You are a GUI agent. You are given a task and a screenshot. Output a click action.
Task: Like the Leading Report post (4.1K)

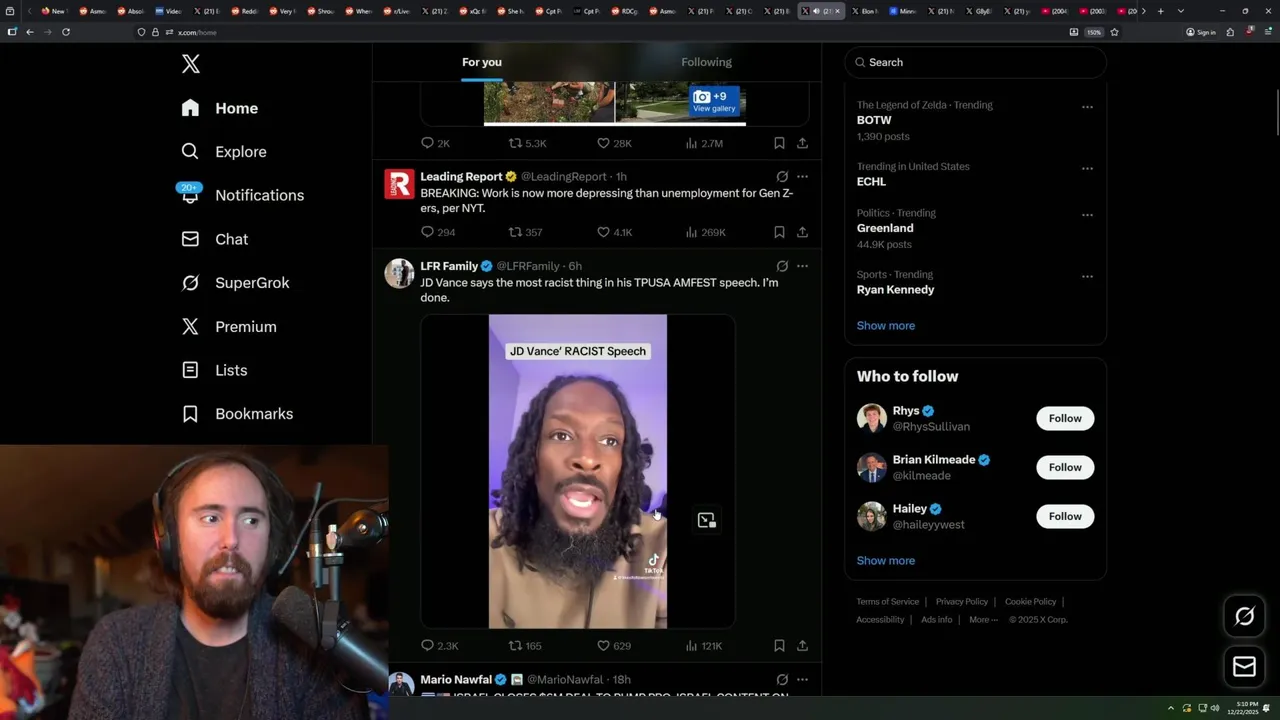tap(614, 232)
